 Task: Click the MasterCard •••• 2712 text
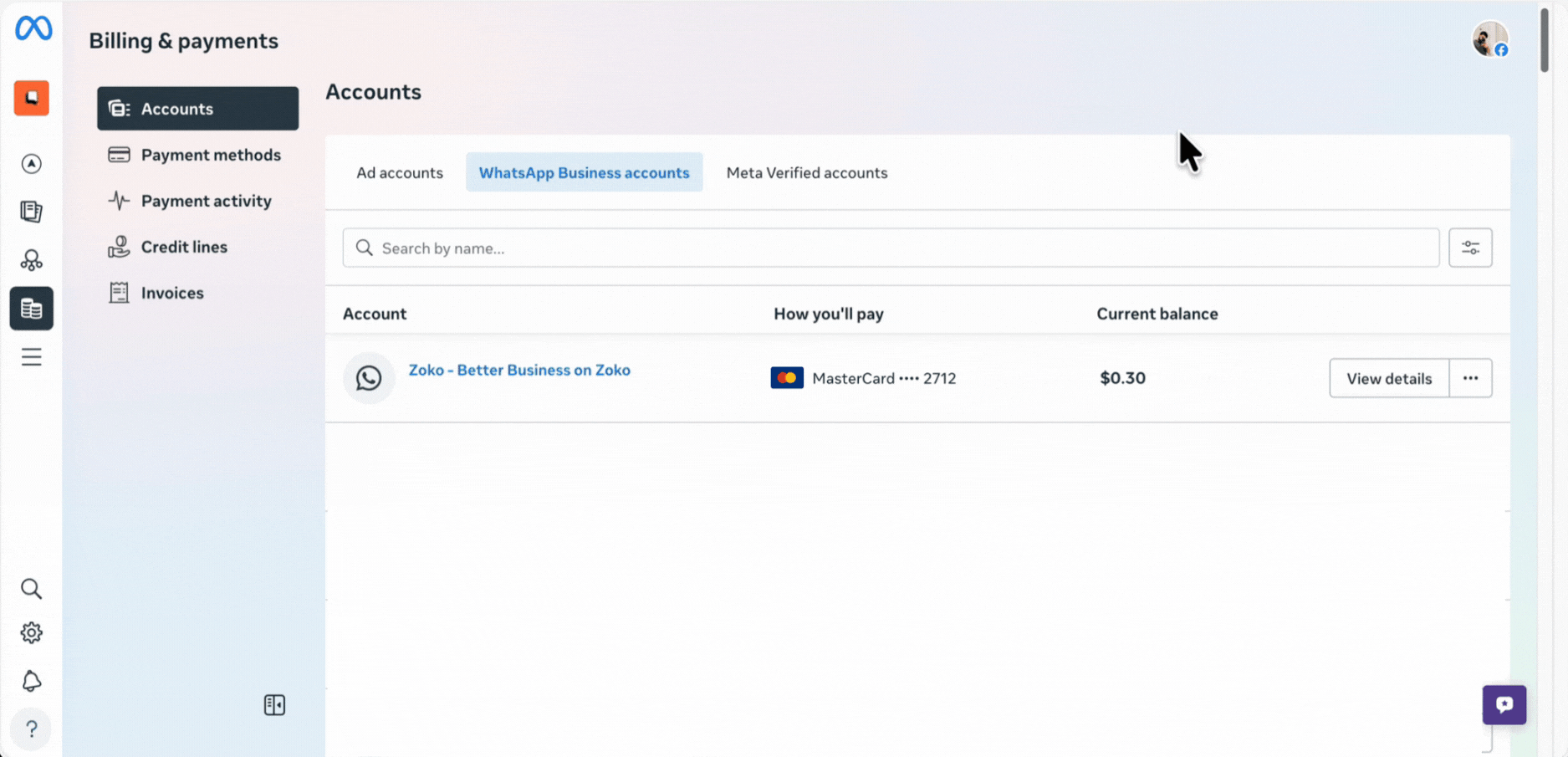tap(884, 378)
